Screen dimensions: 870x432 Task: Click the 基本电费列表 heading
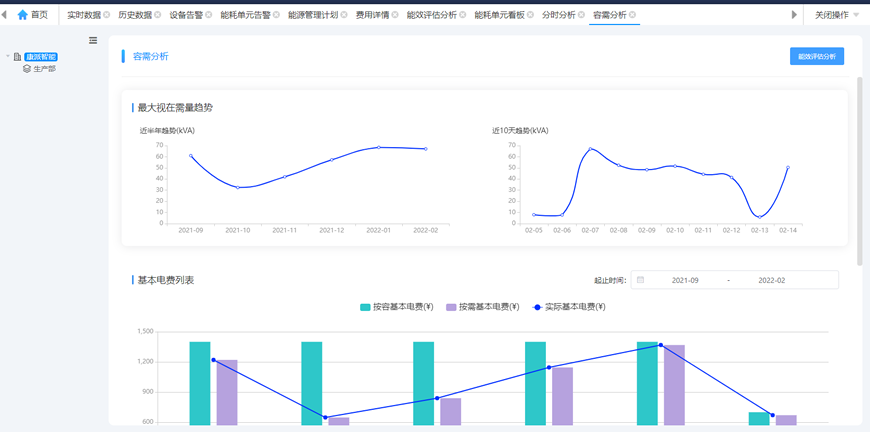pyautogui.click(x=166, y=280)
